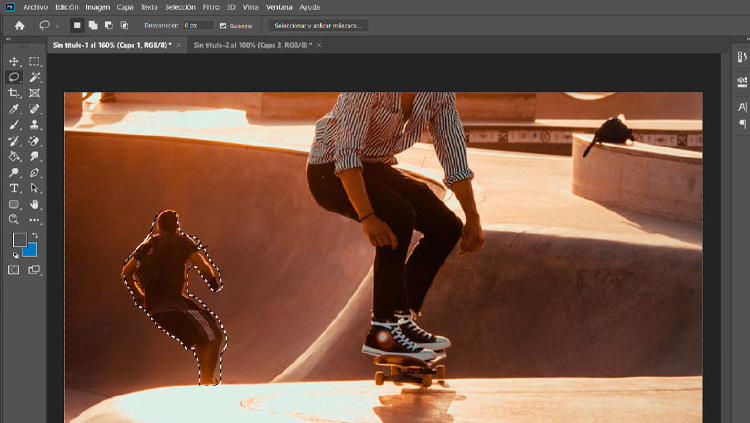Select the Hand tool

point(34,204)
